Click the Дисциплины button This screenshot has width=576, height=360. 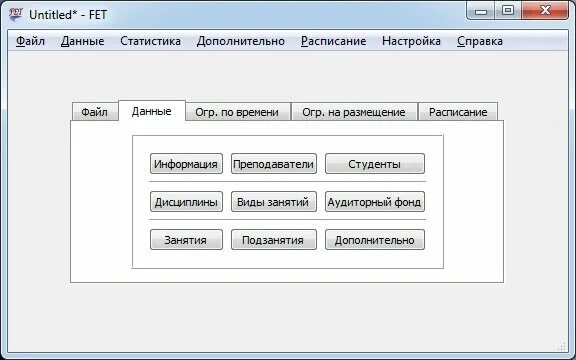186,202
